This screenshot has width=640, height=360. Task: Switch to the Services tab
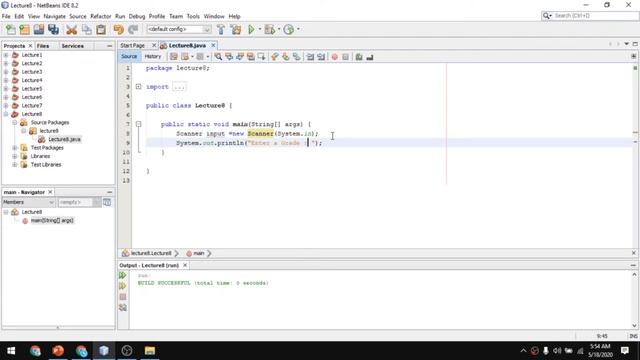click(72, 46)
